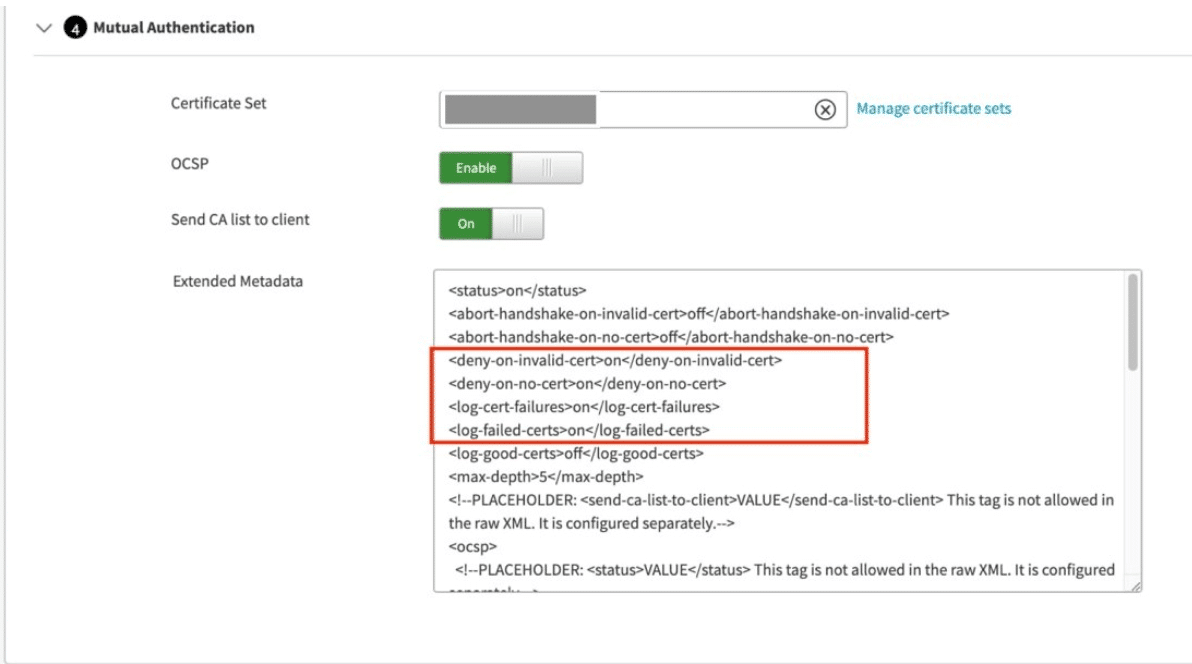Toggle the OCSP Enable switch
Image resolution: width=1192 pixels, height=664 pixels.
(x=510, y=168)
